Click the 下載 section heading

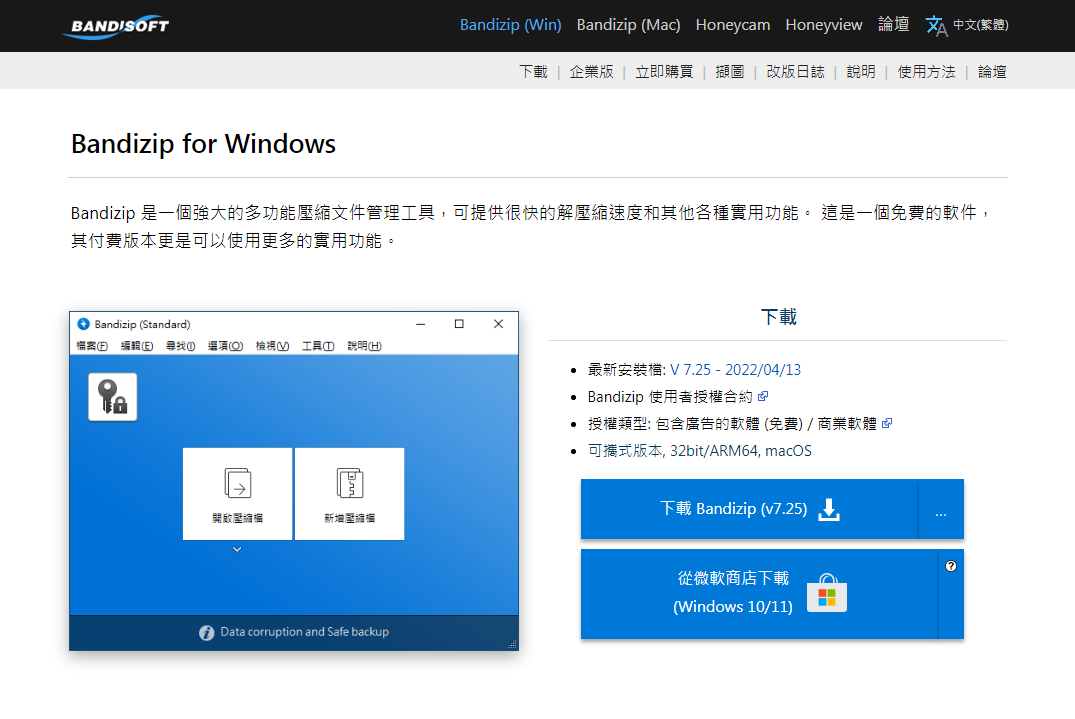point(778,317)
